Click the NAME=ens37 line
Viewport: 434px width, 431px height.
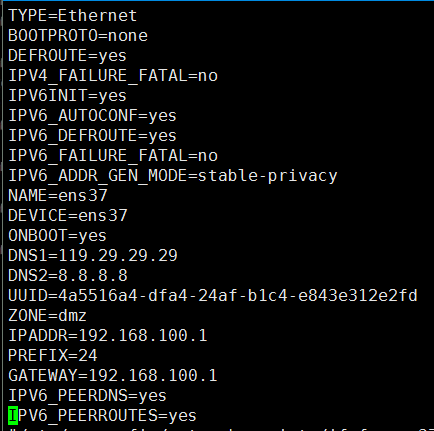click(x=58, y=196)
